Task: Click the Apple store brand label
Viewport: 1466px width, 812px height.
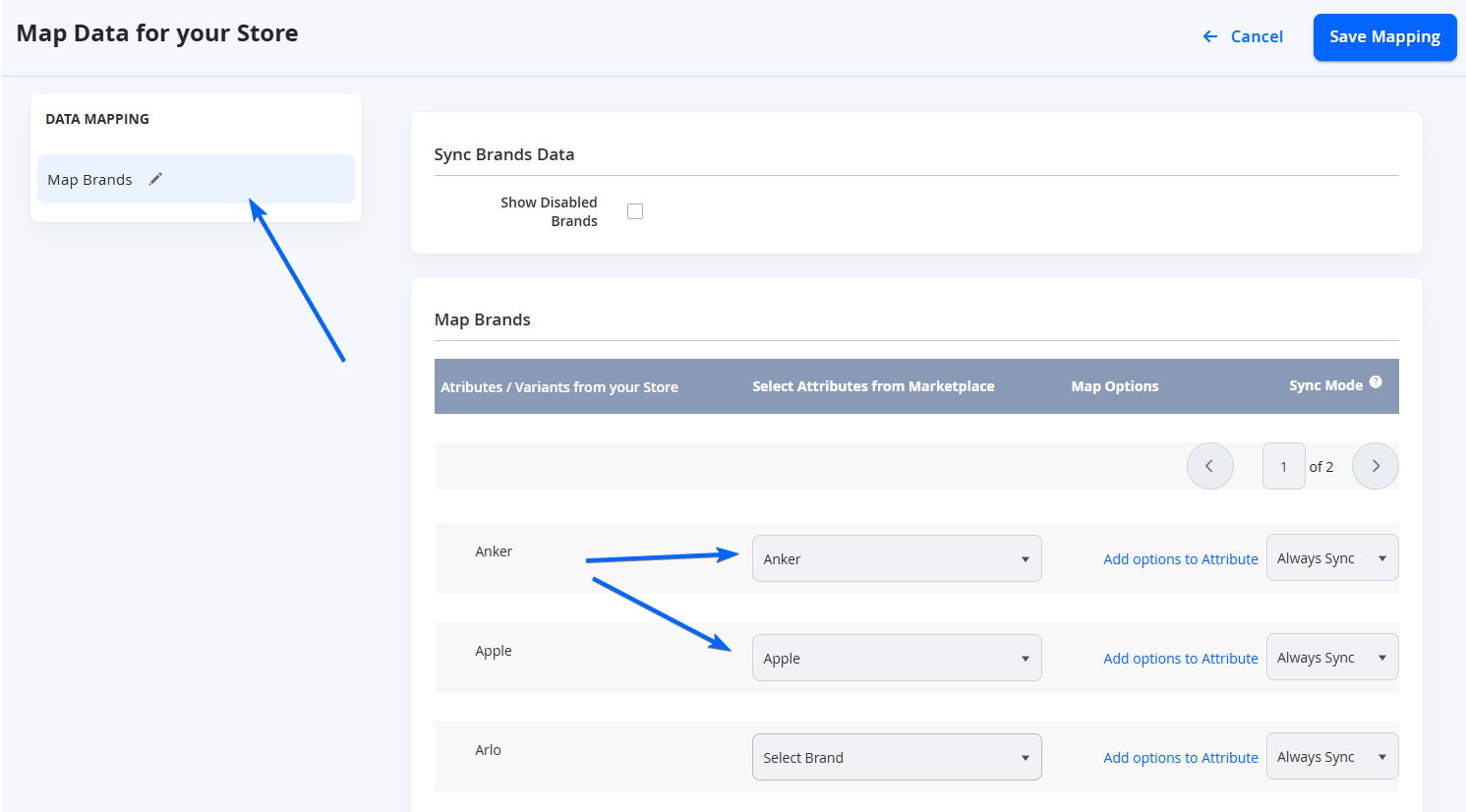Action: (494, 651)
